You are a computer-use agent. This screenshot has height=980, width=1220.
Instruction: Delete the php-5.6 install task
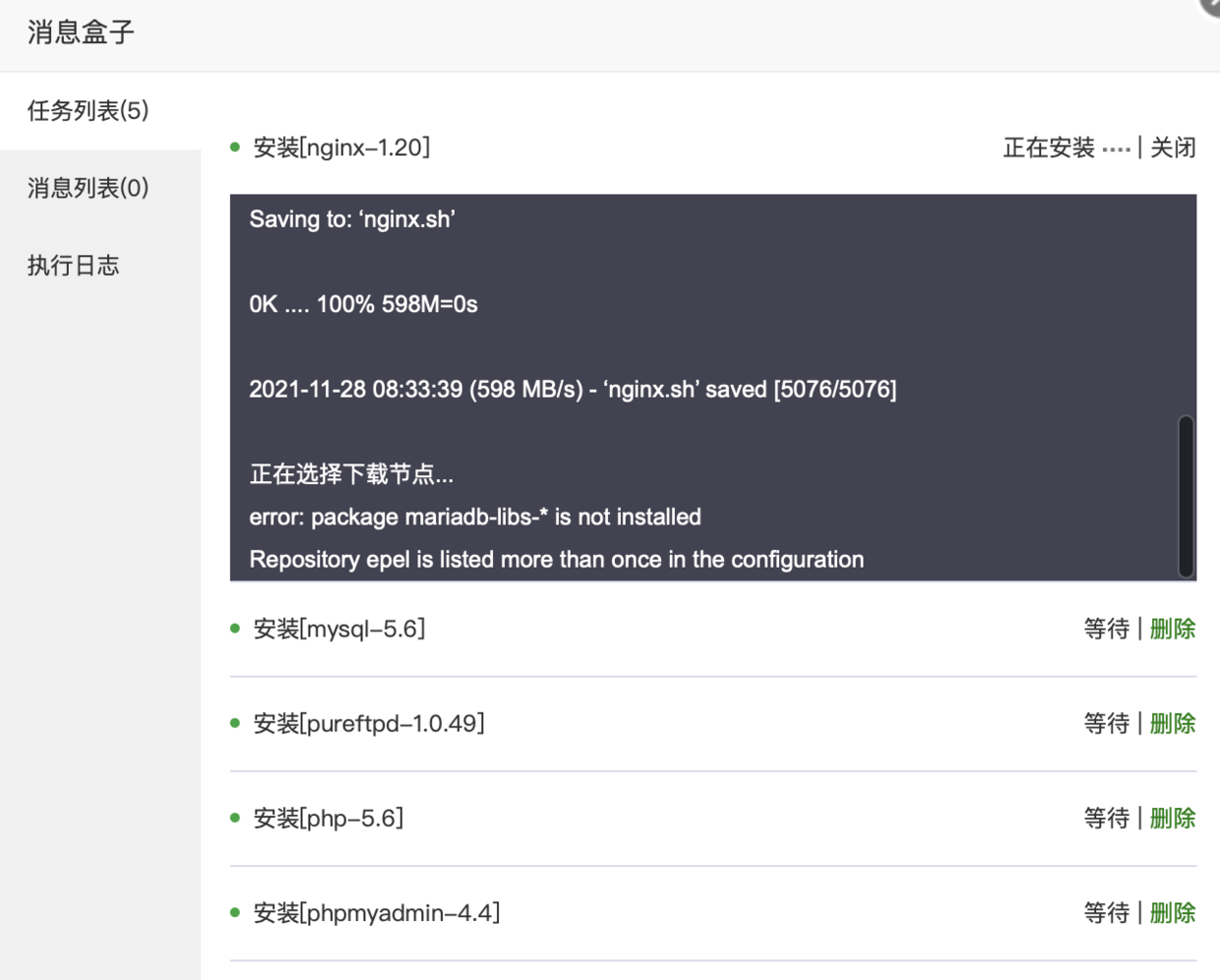1173,818
